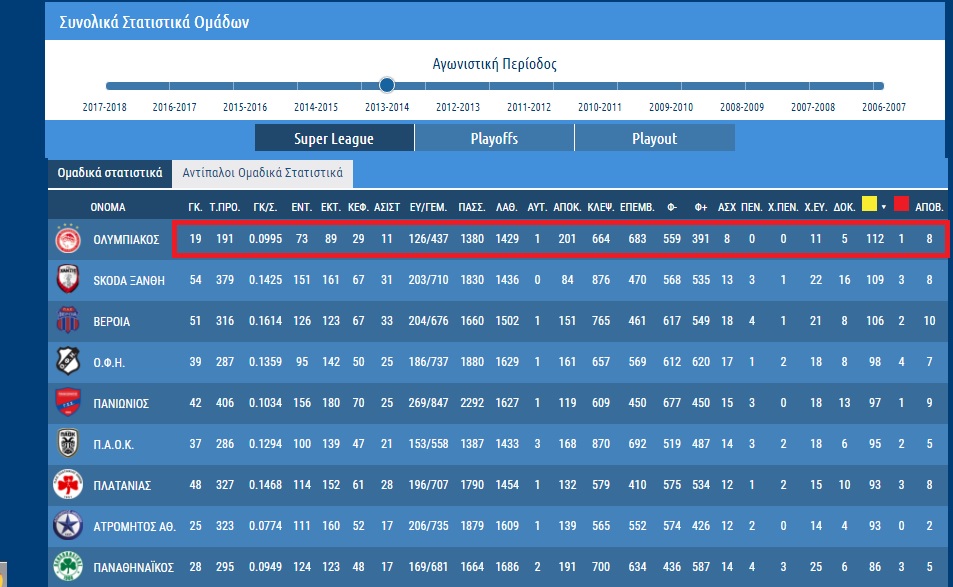Select season 2014-2015 on the timeline
953x587 pixels.
click(x=316, y=107)
